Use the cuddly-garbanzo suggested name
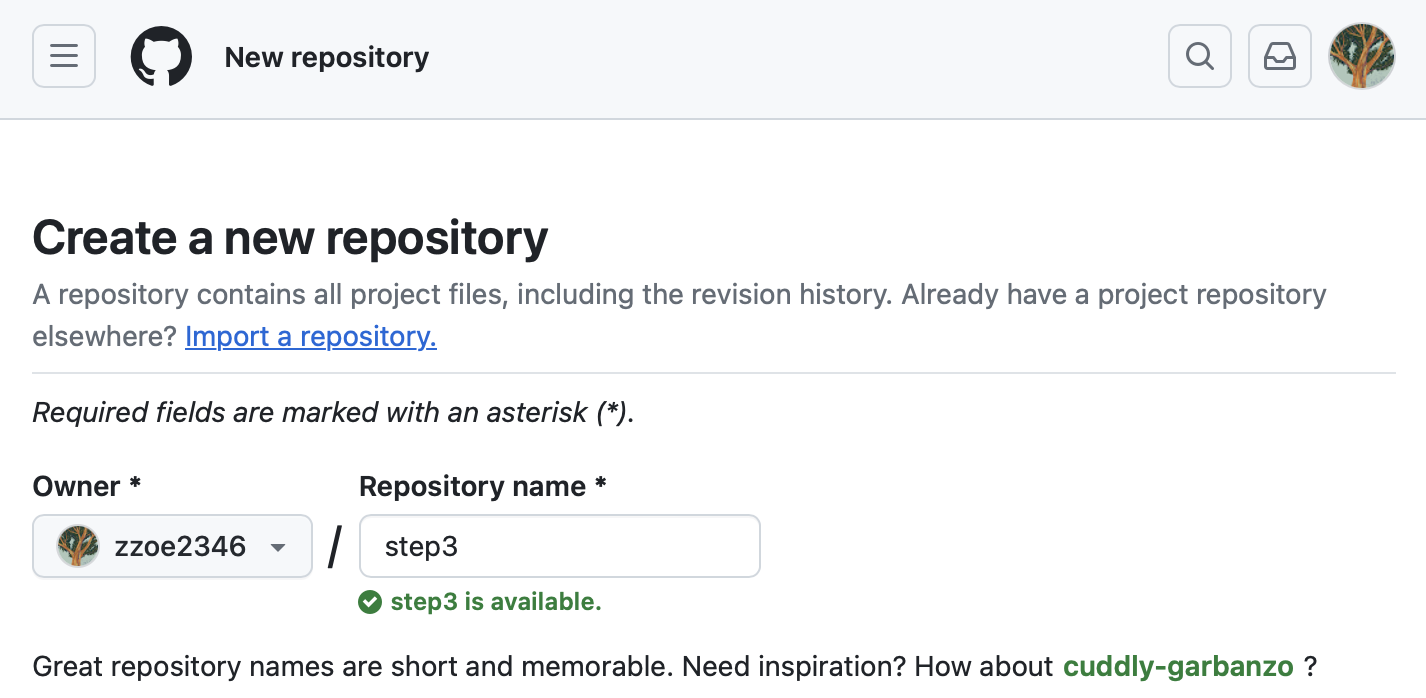The height and width of the screenshot is (698, 1426). point(1177,666)
